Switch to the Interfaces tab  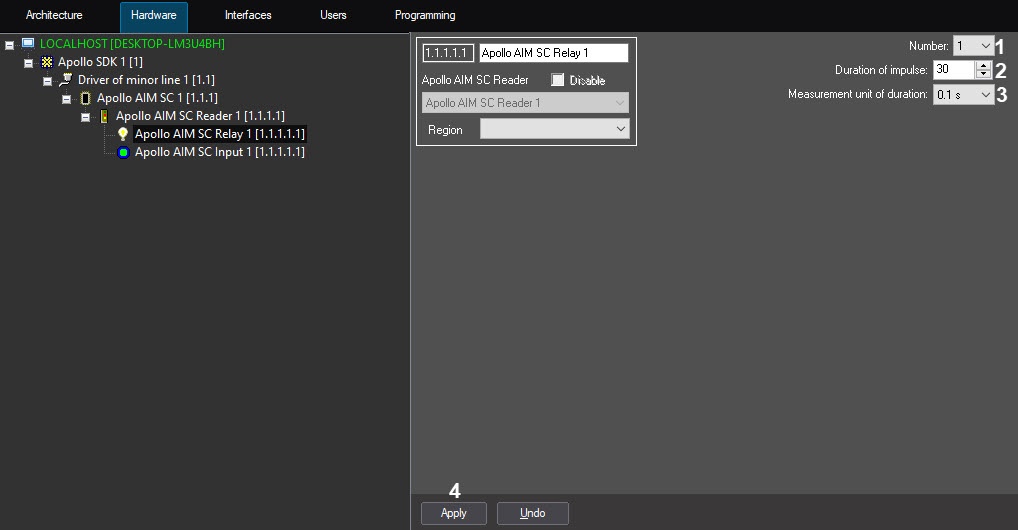248,15
